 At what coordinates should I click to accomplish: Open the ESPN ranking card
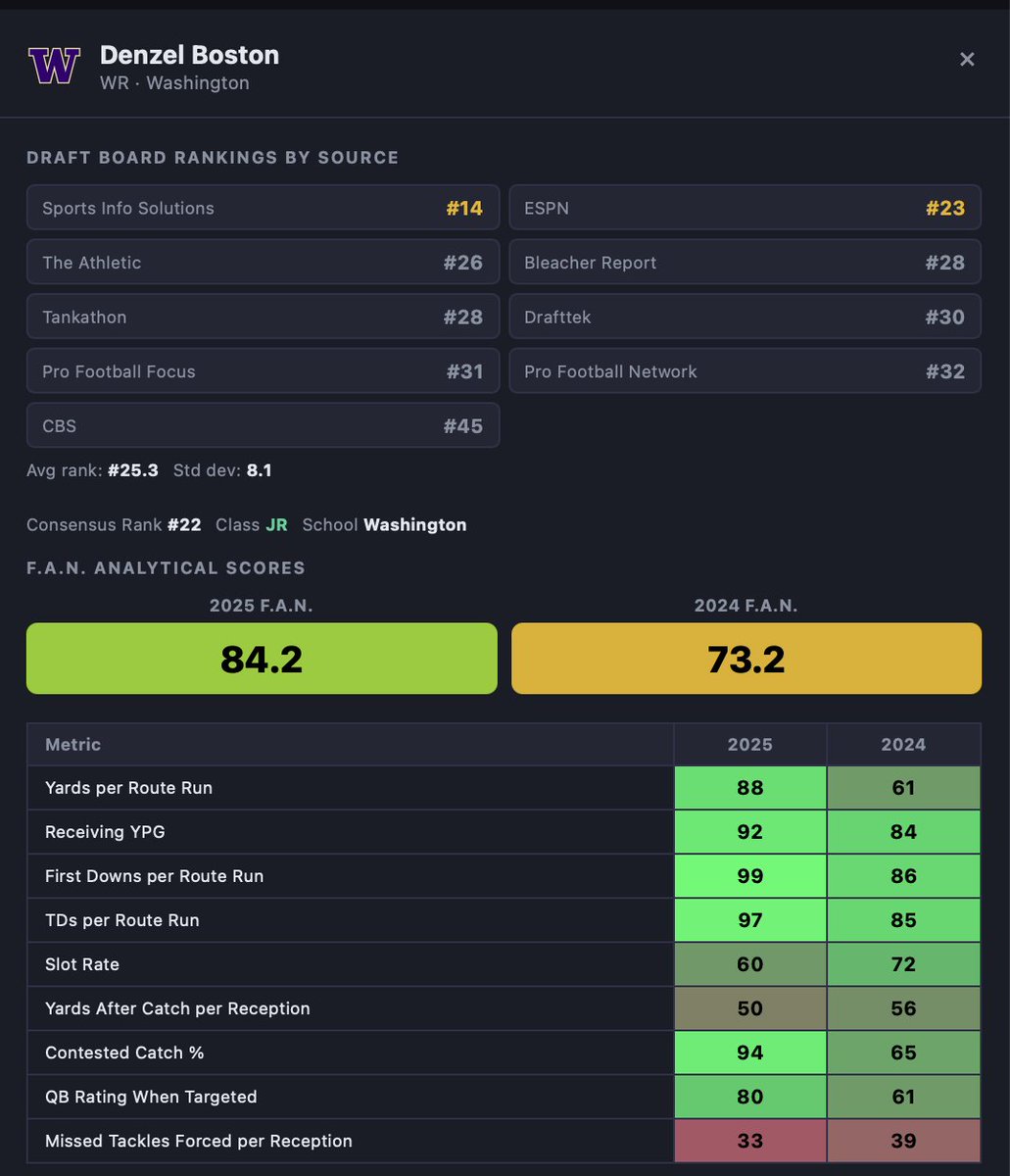click(x=745, y=208)
